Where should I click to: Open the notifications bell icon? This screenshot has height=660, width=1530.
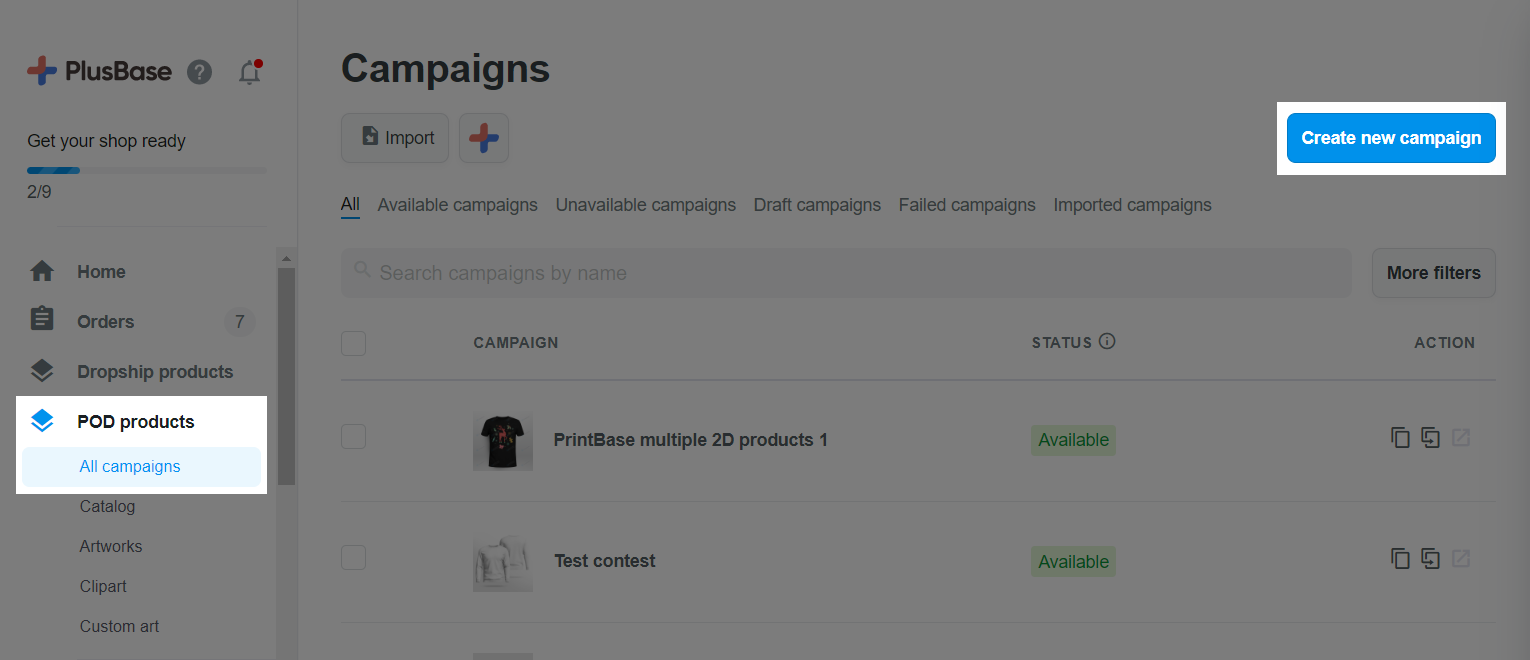tap(249, 72)
